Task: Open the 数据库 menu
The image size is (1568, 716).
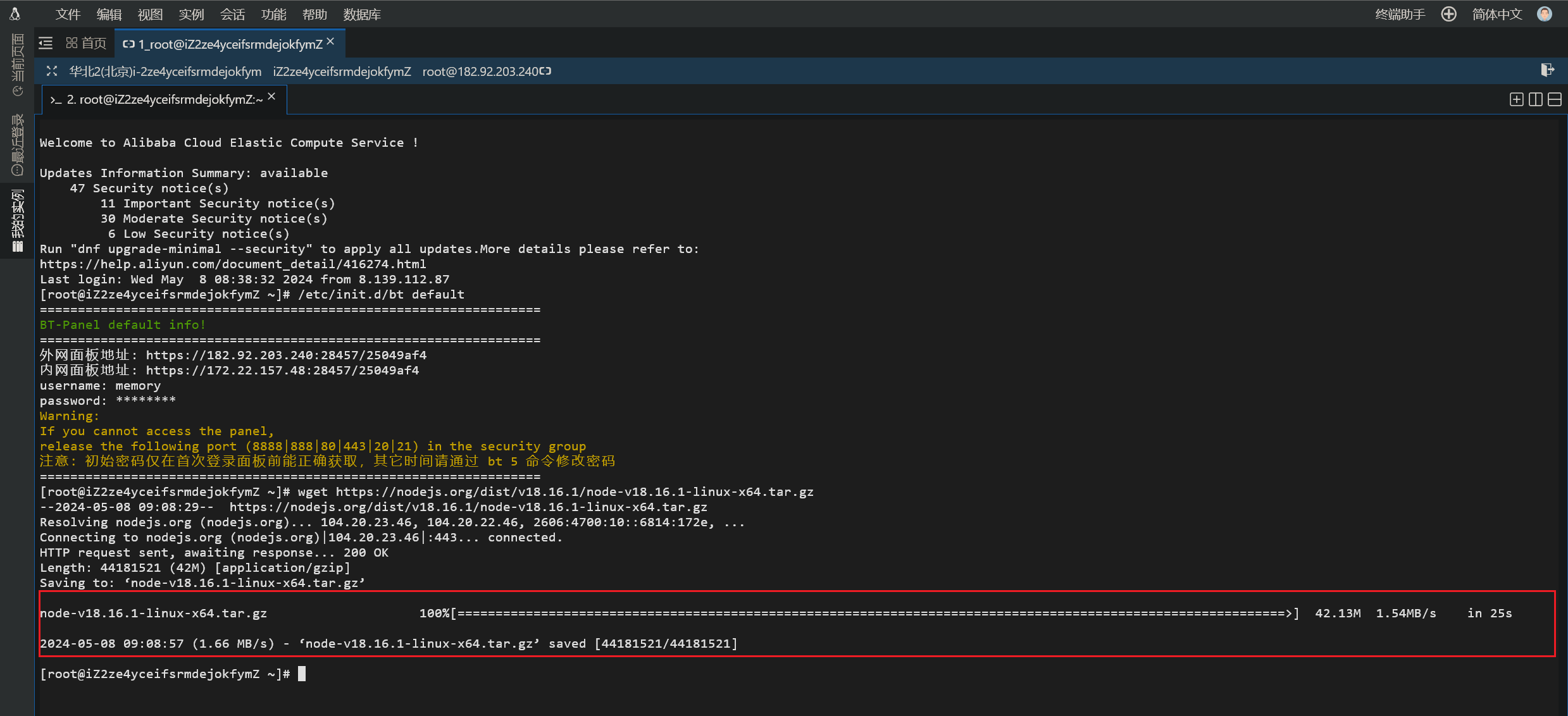Action: pos(362,15)
